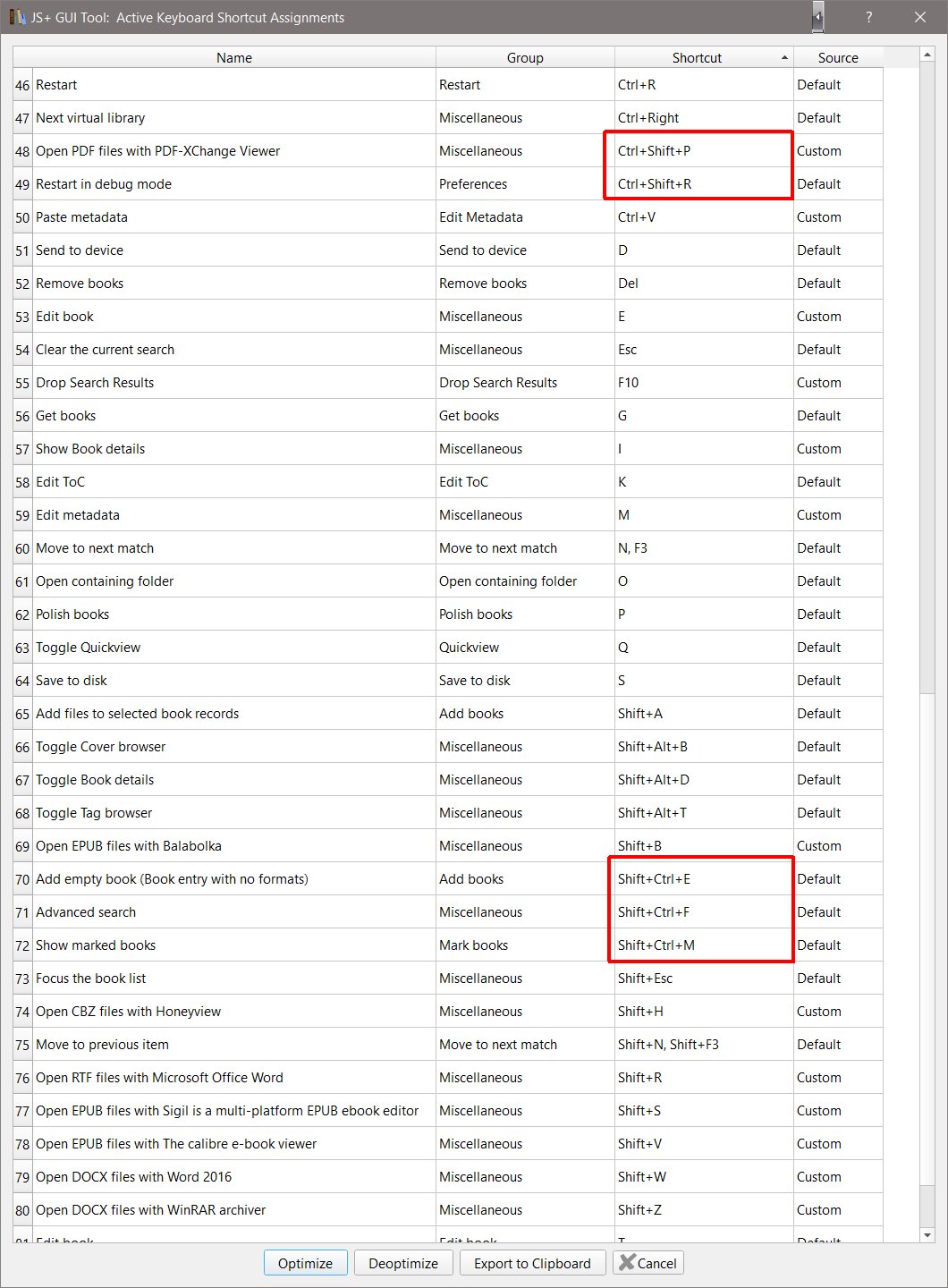This screenshot has width=948, height=1288.
Task: Select 'Restart in debug mode' entry
Action: [234, 184]
